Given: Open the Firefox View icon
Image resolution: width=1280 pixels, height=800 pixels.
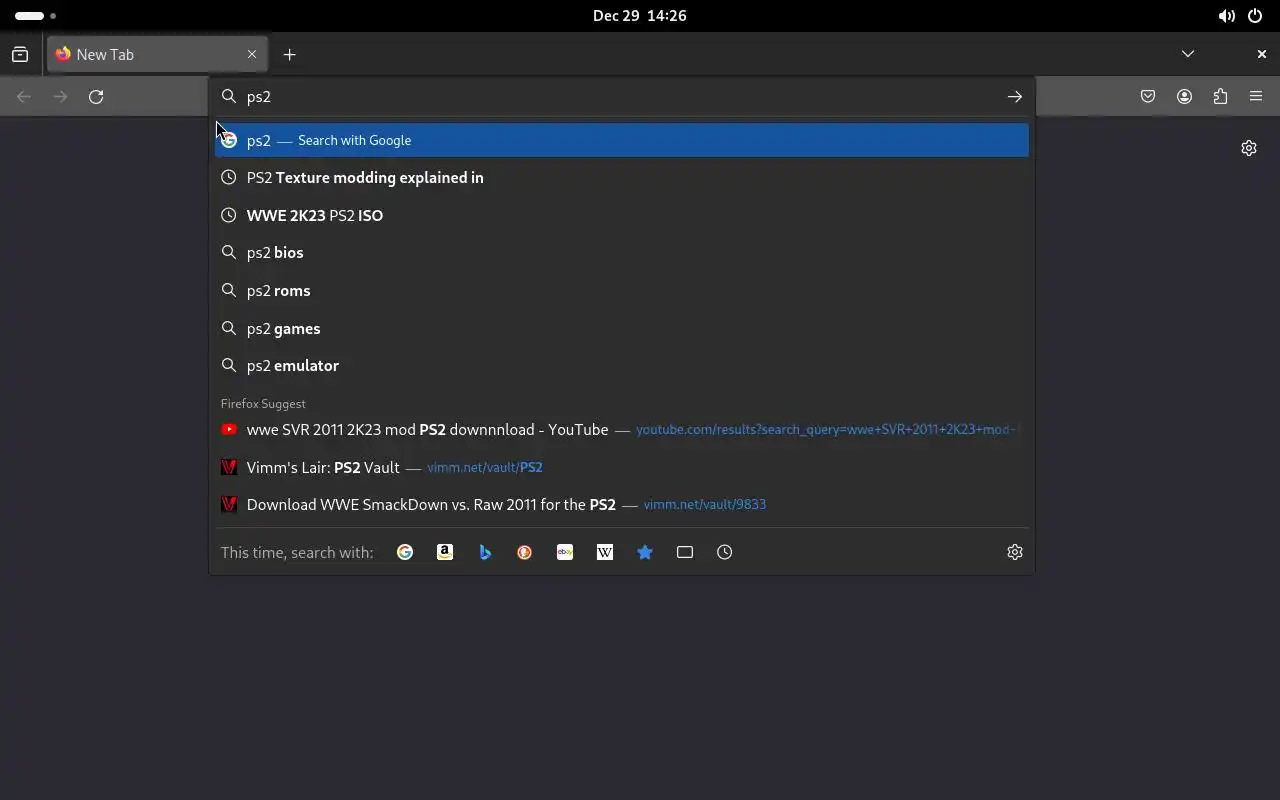Looking at the screenshot, I should (x=20, y=55).
